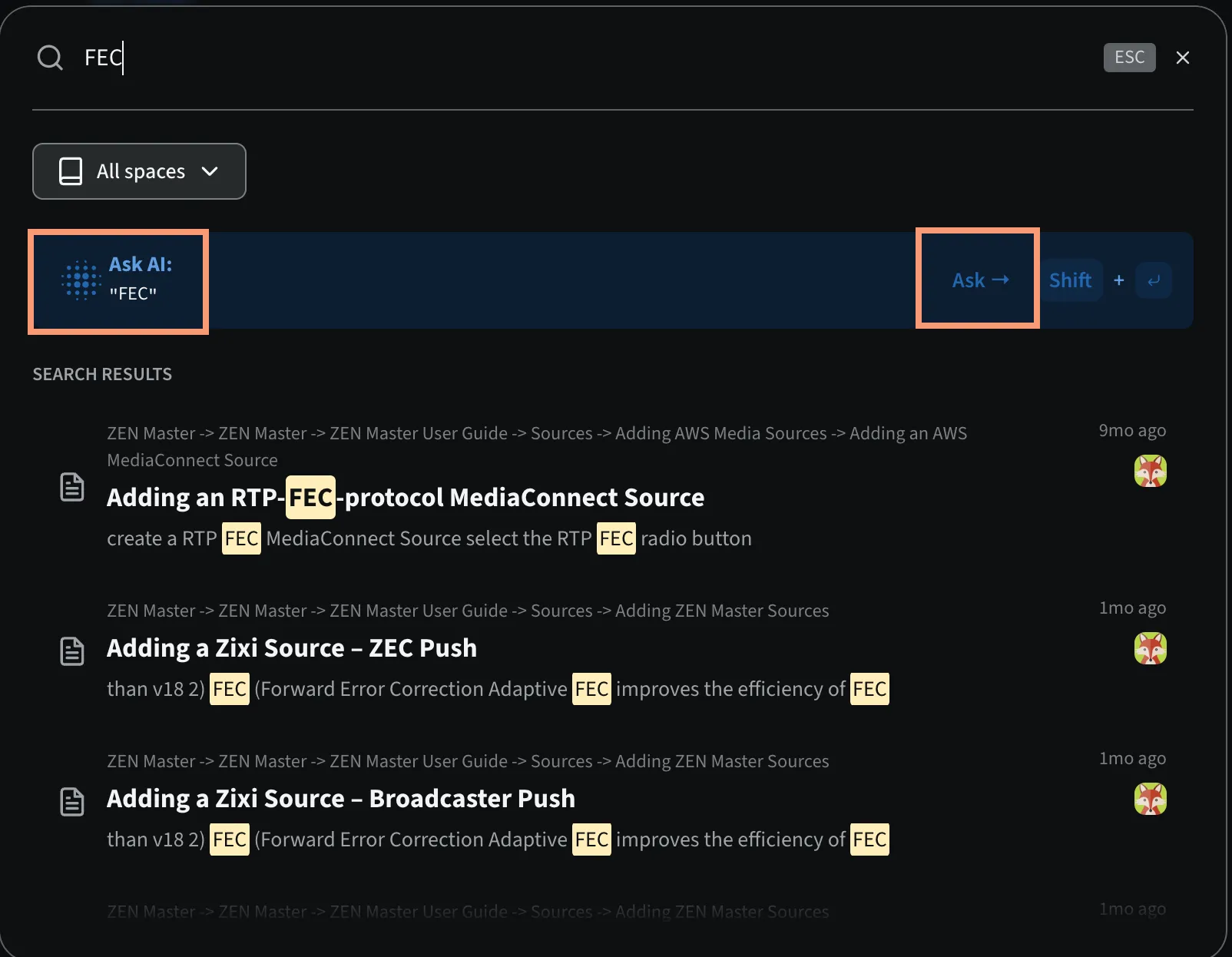Click the breadcrumb above ZEC Push result
Image resolution: width=1232 pixels, height=957 pixels.
(x=468, y=611)
